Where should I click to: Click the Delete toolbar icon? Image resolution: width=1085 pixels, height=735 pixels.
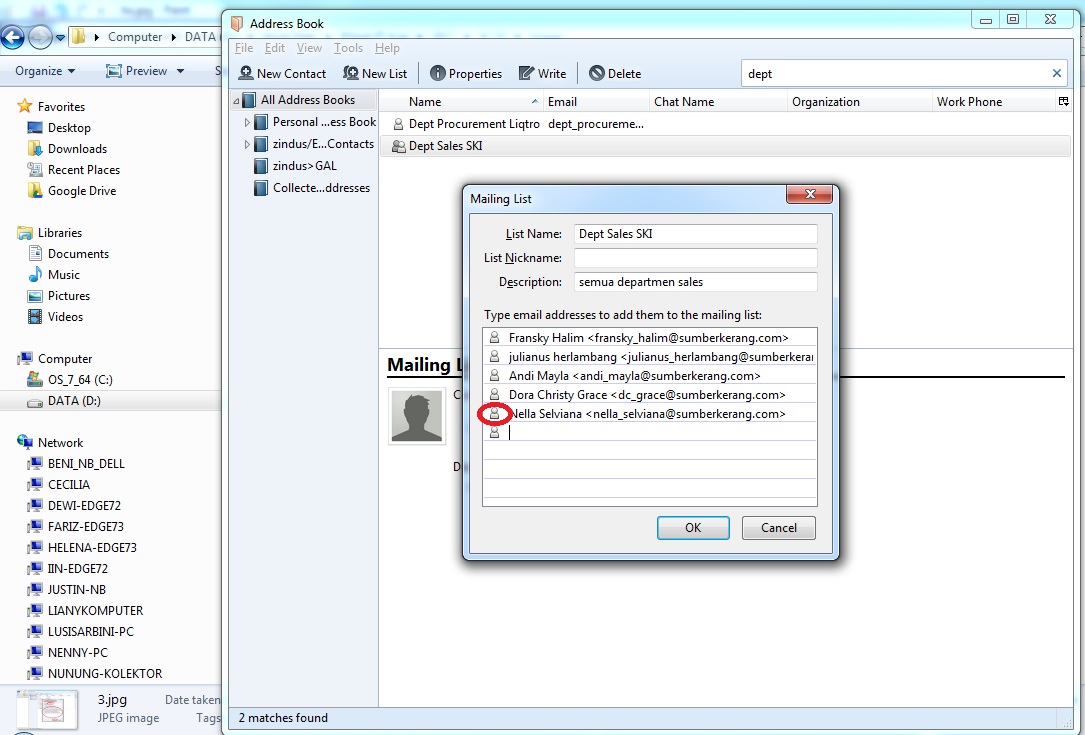coord(597,74)
